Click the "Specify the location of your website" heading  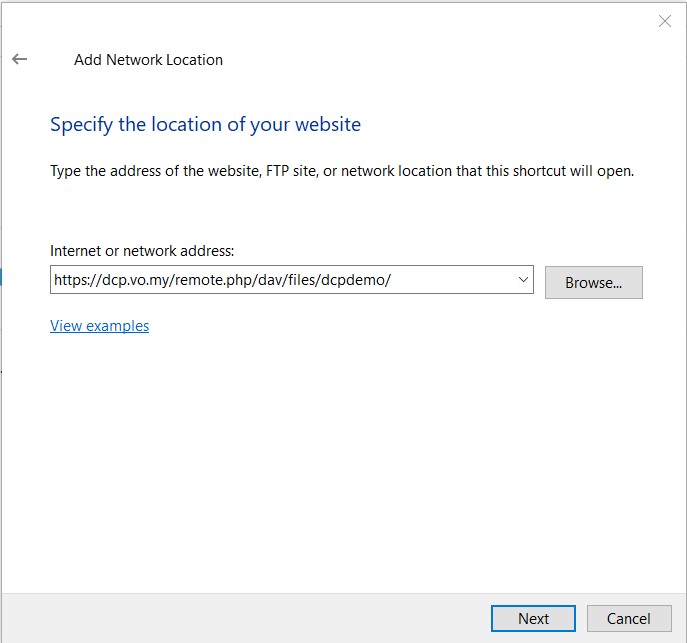205,125
